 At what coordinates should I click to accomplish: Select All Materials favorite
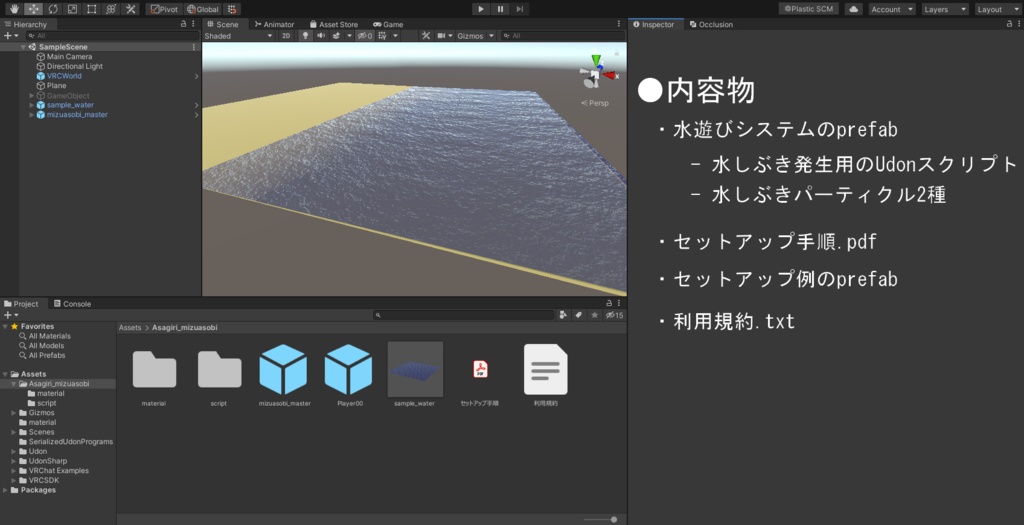coord(50,336)
